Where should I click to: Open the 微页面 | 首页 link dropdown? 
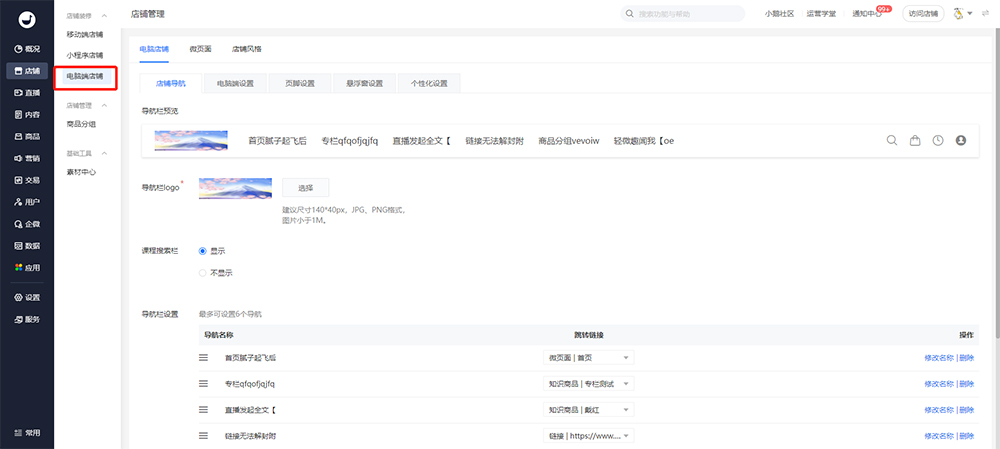(x=589, y=357)
